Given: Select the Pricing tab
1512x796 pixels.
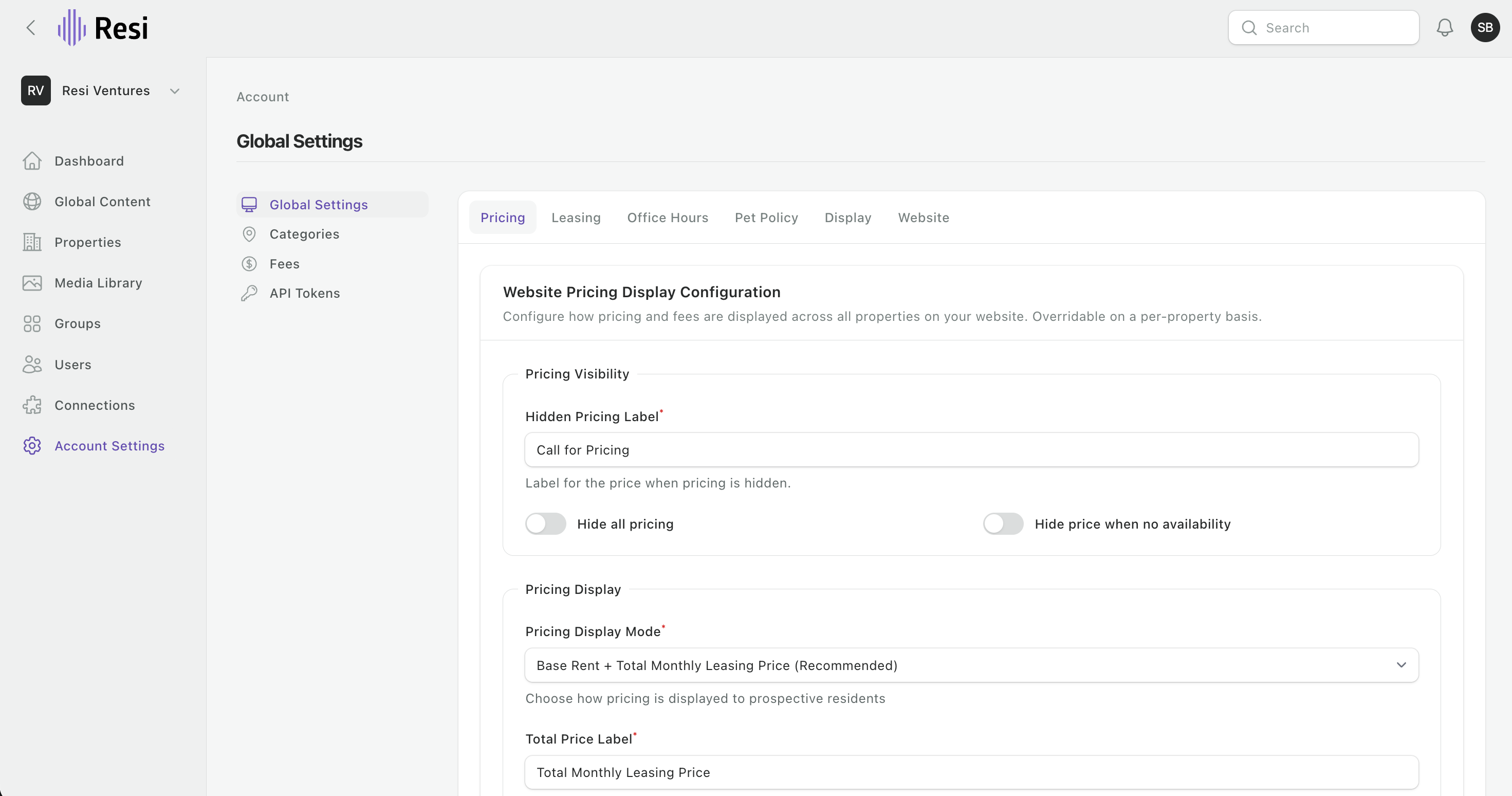Looking at the screenshot, I should point(503,218).
